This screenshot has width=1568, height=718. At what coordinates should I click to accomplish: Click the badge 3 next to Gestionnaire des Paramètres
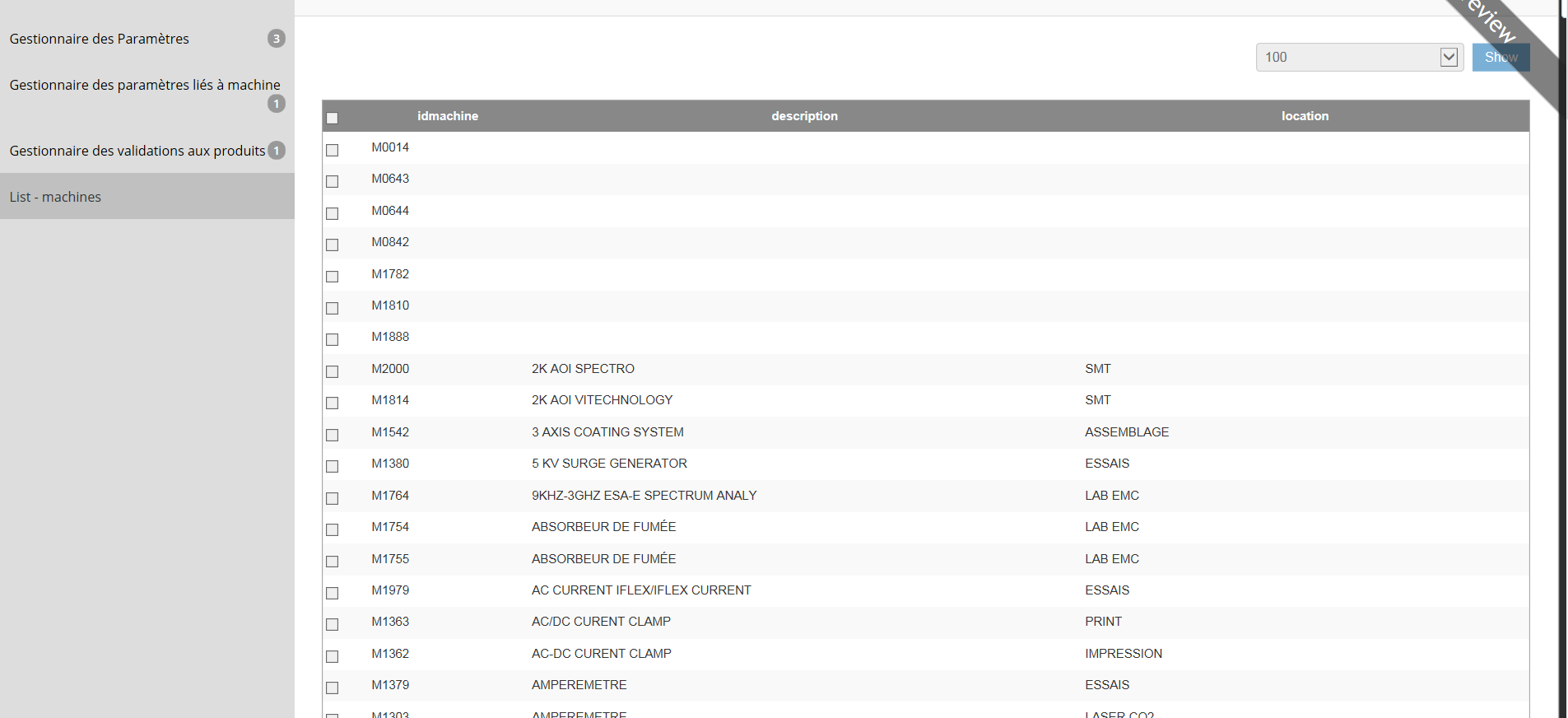(x=277, y=39)
